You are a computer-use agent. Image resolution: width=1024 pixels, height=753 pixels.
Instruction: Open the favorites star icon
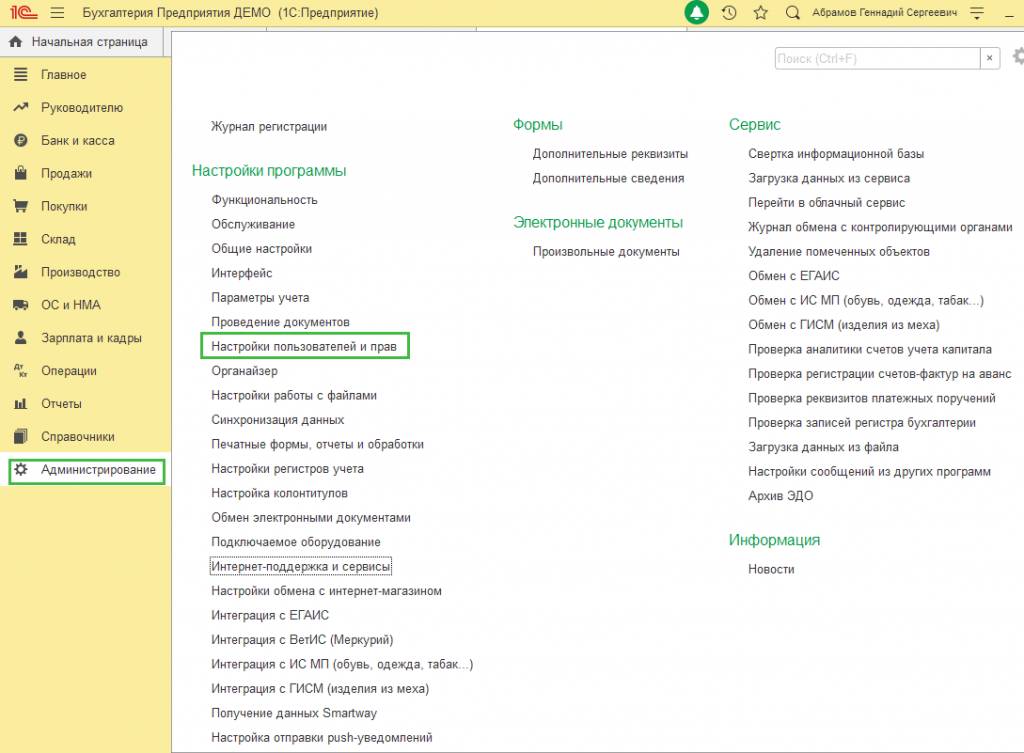coord(760,12)
